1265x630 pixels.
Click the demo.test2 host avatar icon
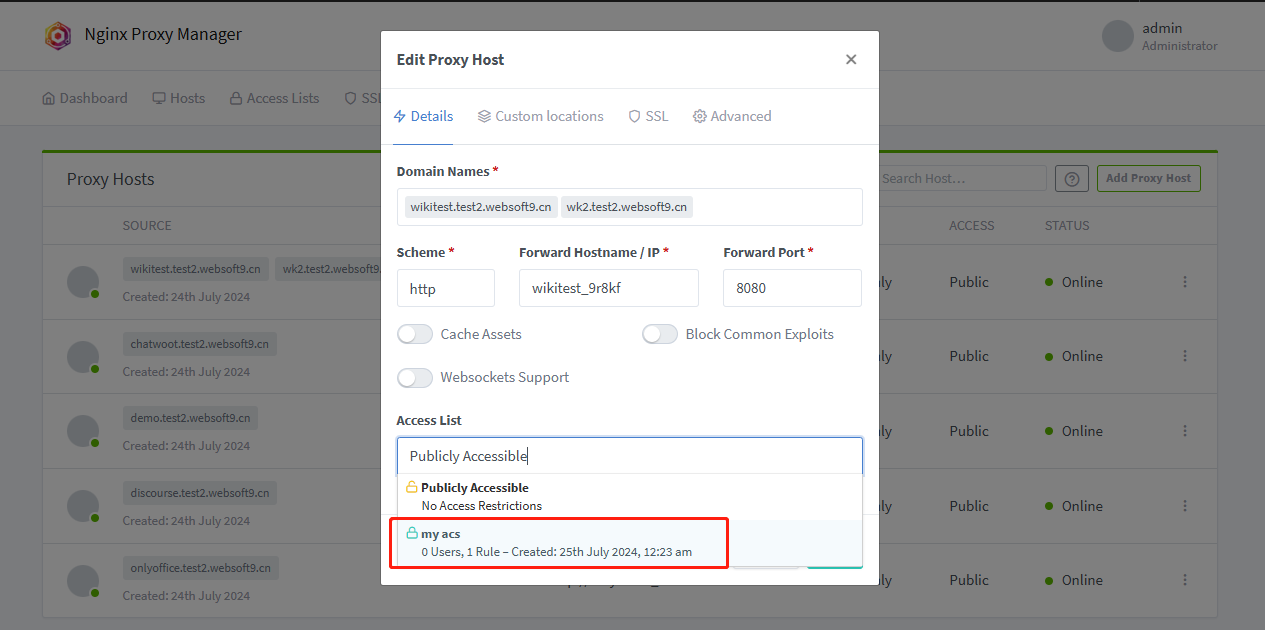tap(83, 431)
